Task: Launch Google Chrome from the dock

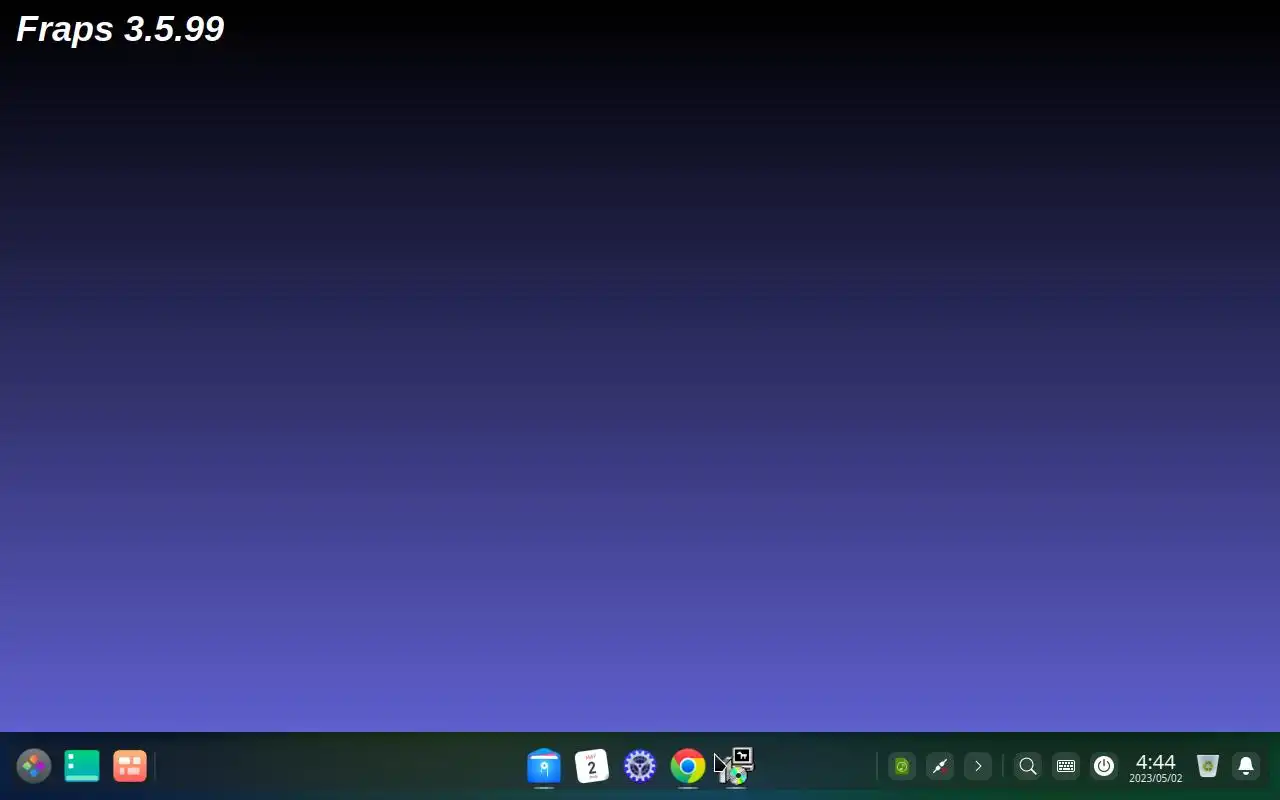Action: 688,766
